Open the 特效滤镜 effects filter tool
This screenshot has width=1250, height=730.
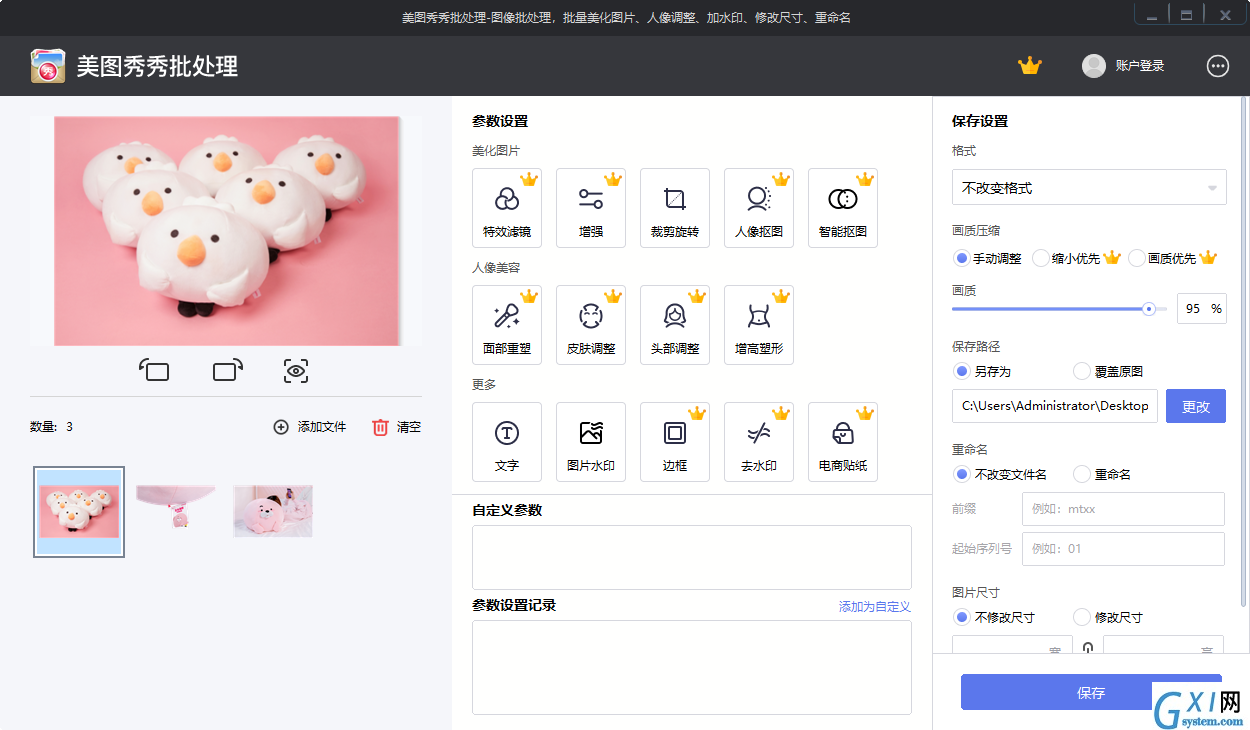click(507, 208)
